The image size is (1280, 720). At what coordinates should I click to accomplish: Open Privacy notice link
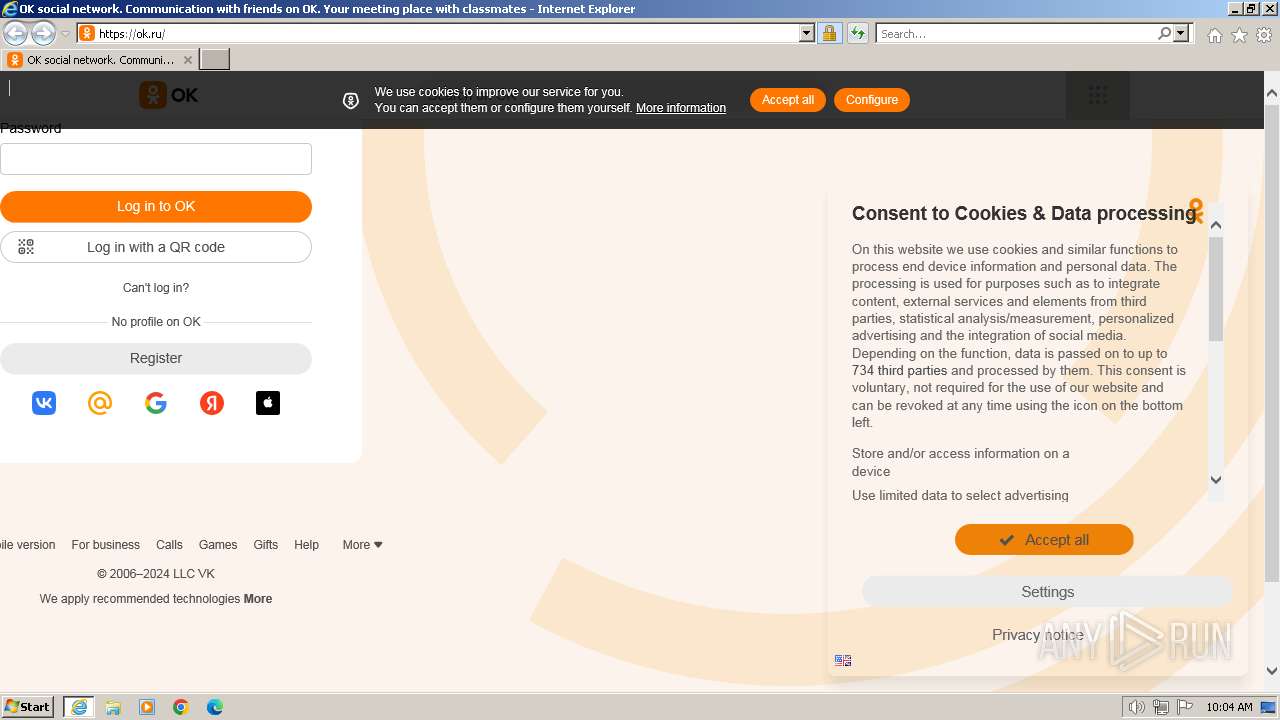click(1037, 635)
